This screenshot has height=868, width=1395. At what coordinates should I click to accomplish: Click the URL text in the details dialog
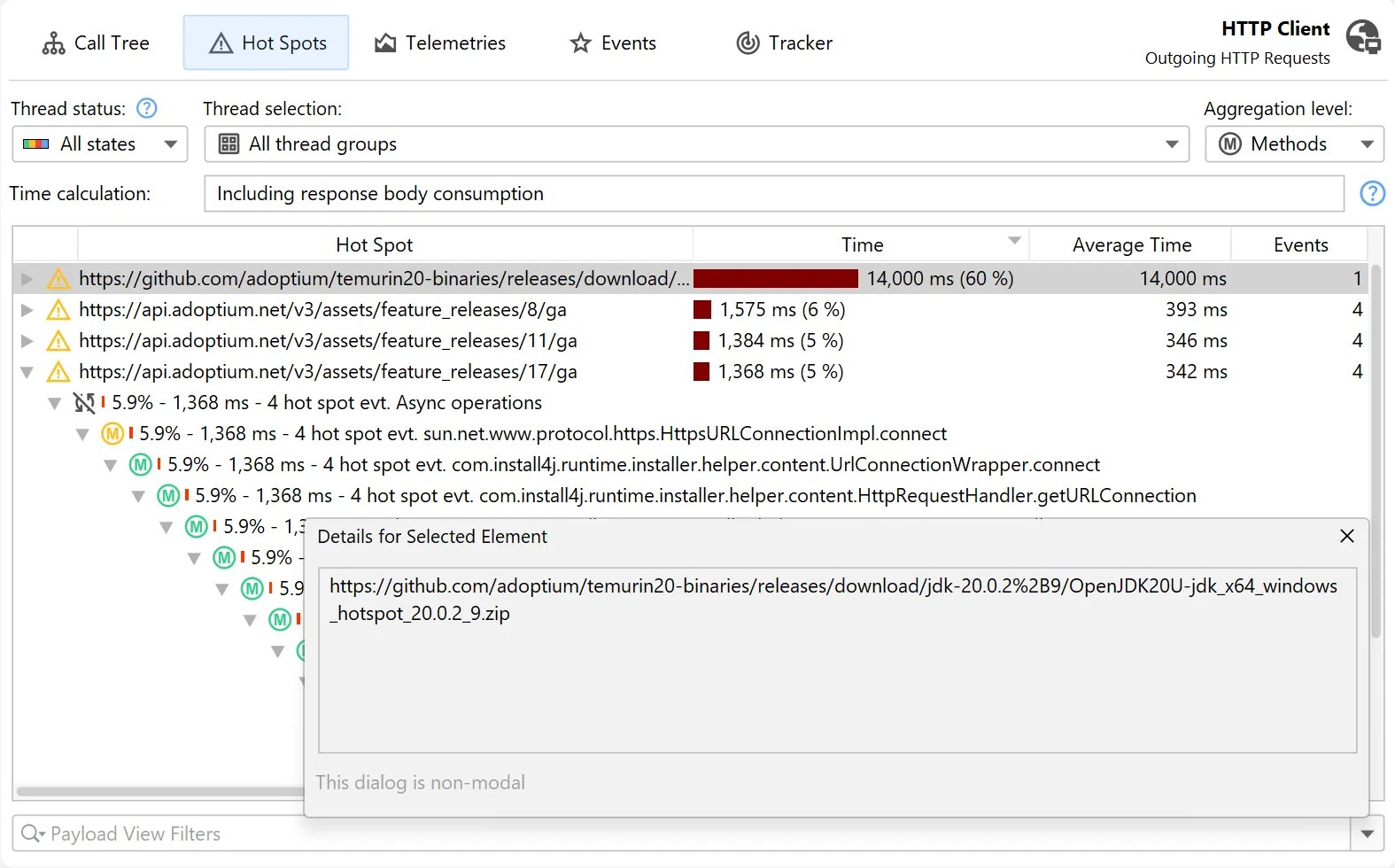pyautogui.click(x=833, y=600)
